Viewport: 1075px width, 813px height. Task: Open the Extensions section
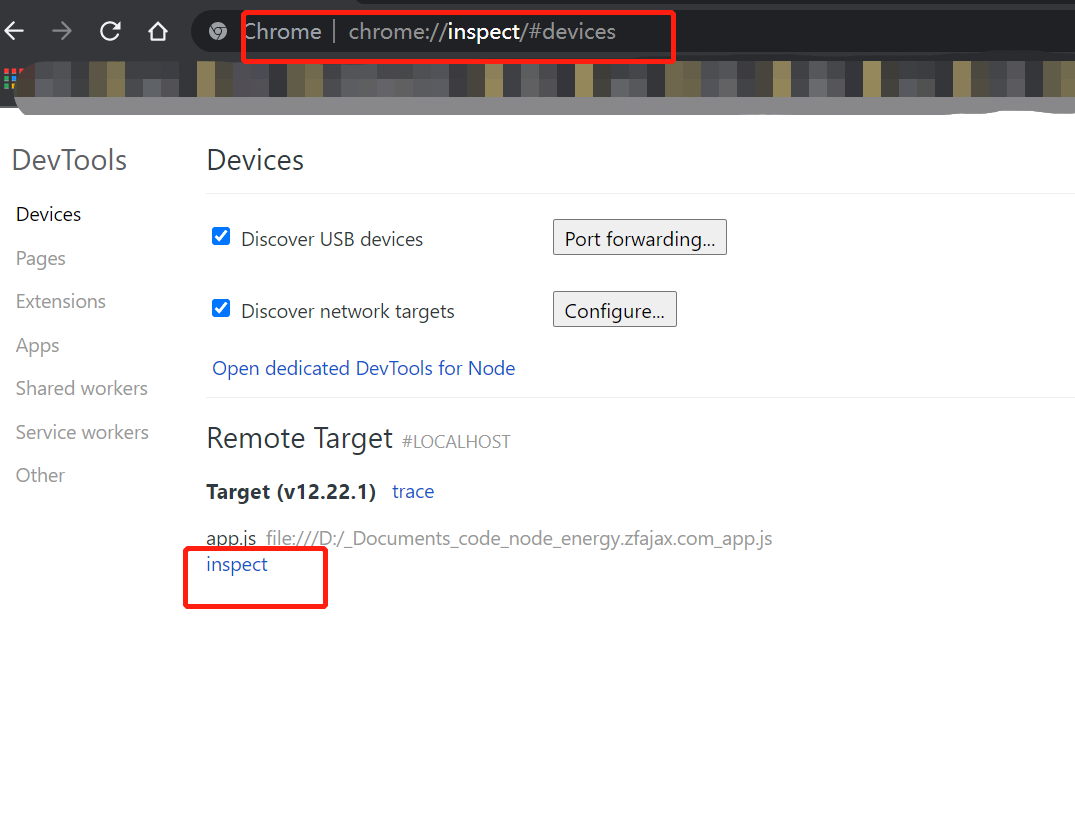pyautogui.click(x=60, y=301)
